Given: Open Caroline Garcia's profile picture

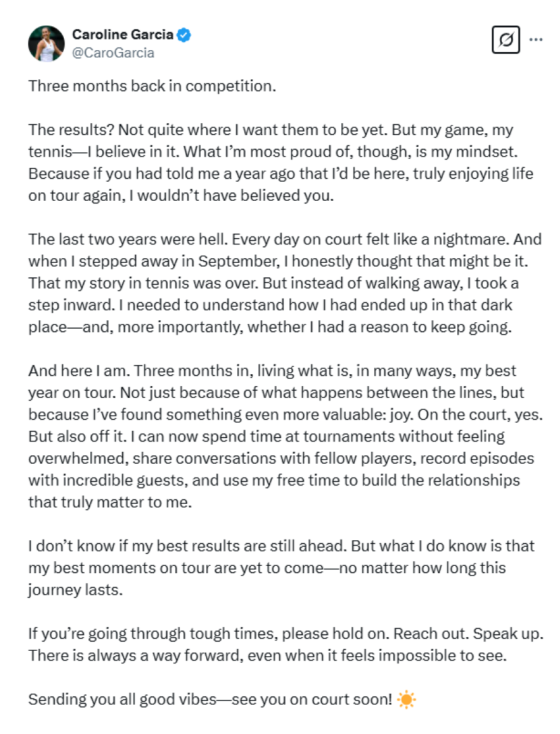Looking at the screenshot, I should point(46,44).
